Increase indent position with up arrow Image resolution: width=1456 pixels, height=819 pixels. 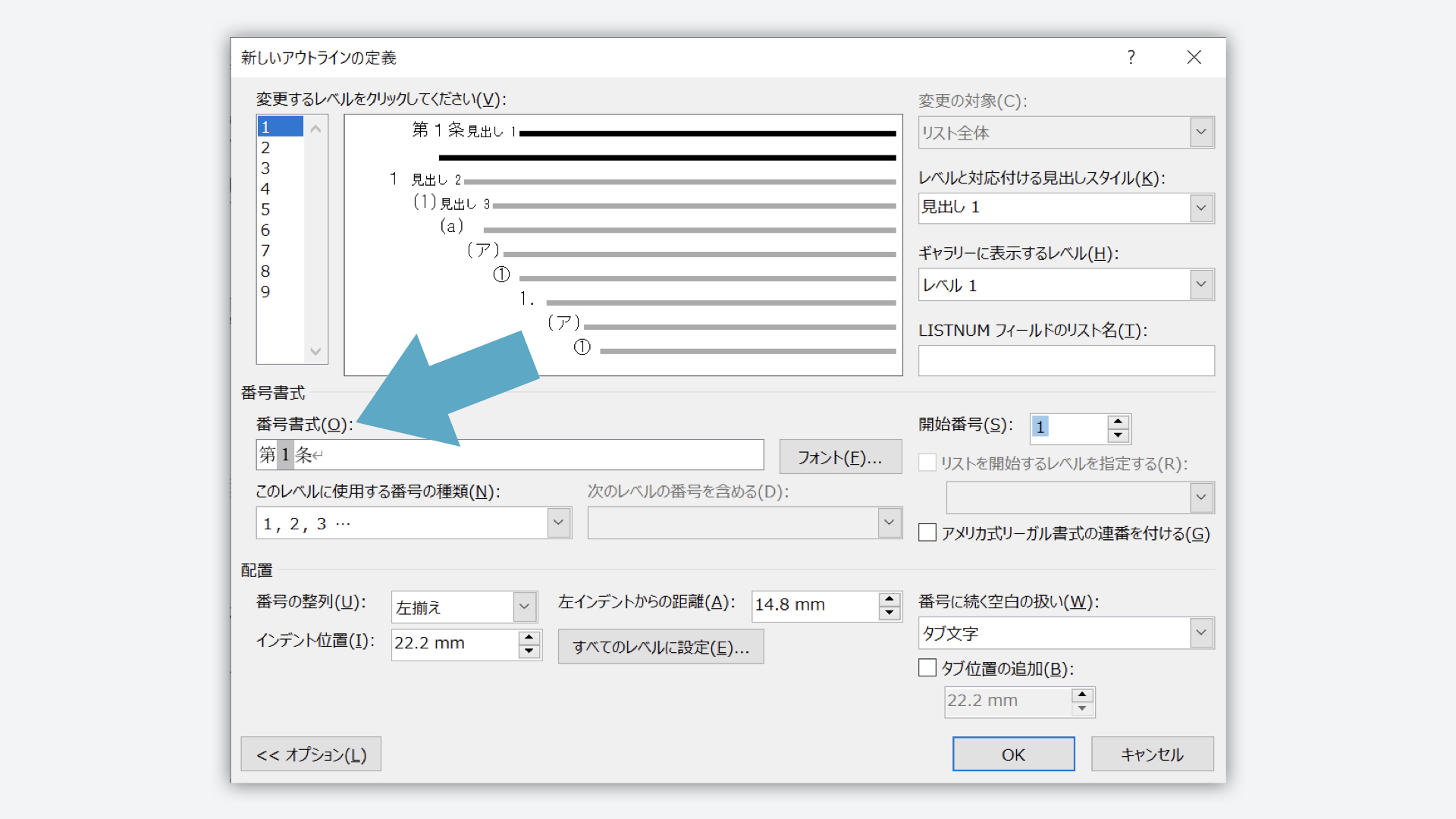coord(529,637)
